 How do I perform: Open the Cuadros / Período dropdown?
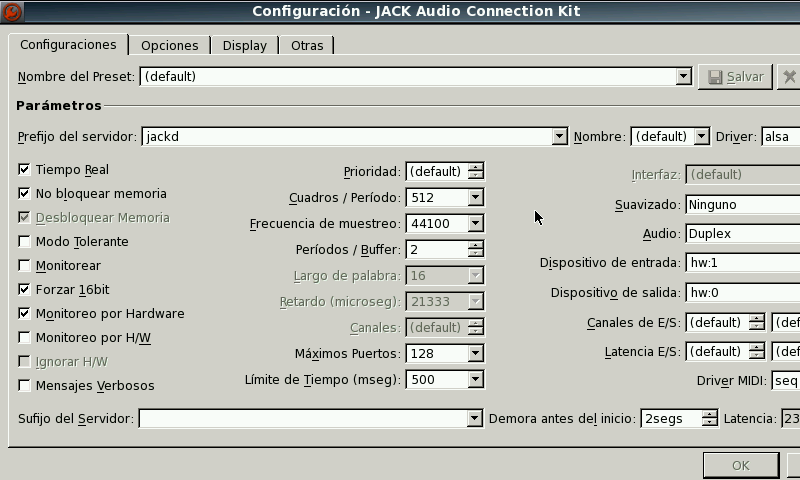pyautogui.click(x=476, y=197)
